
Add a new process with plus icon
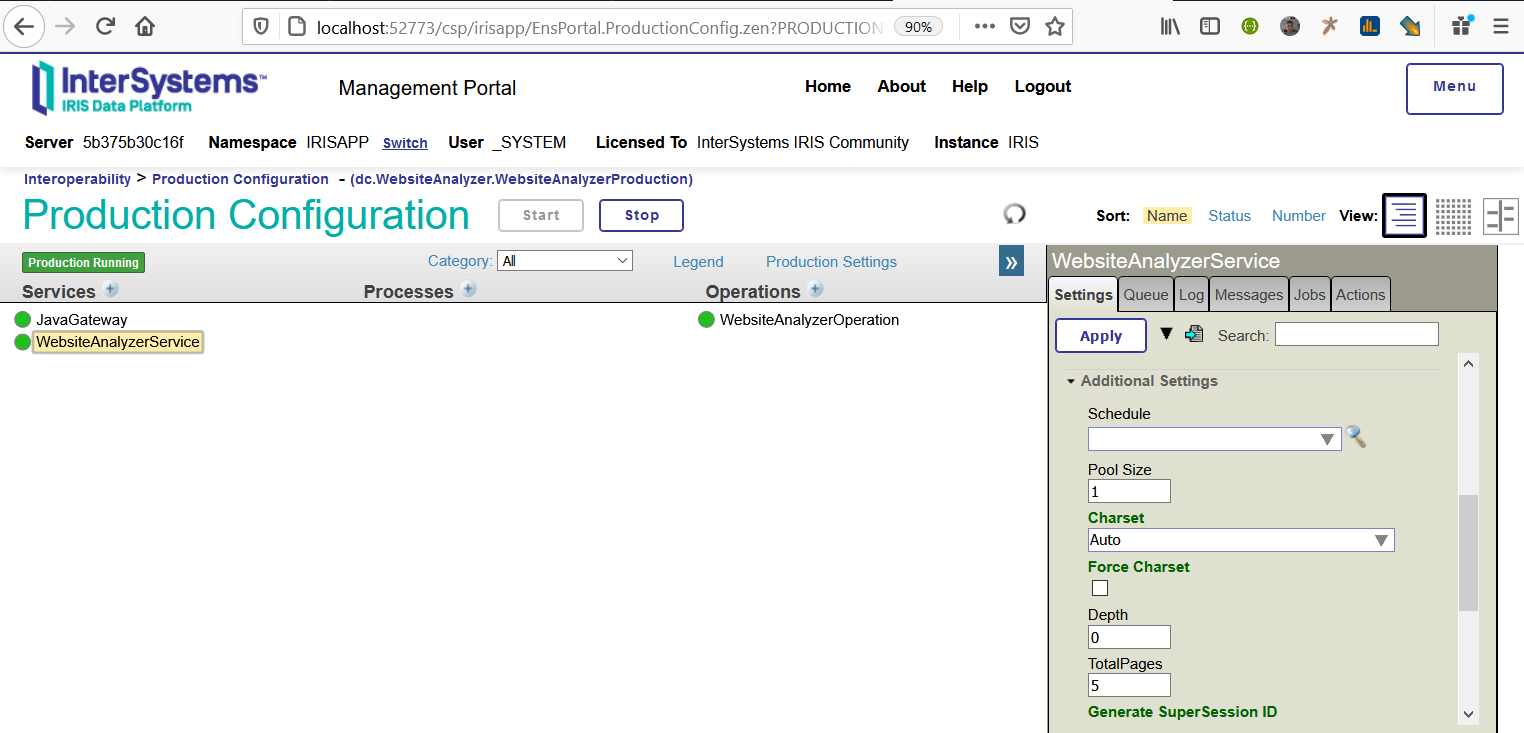[469, 290]
